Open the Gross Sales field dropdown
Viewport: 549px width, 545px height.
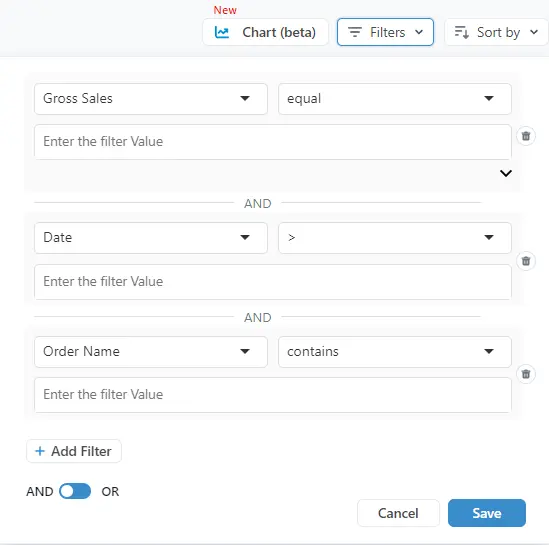pos(151,99)
